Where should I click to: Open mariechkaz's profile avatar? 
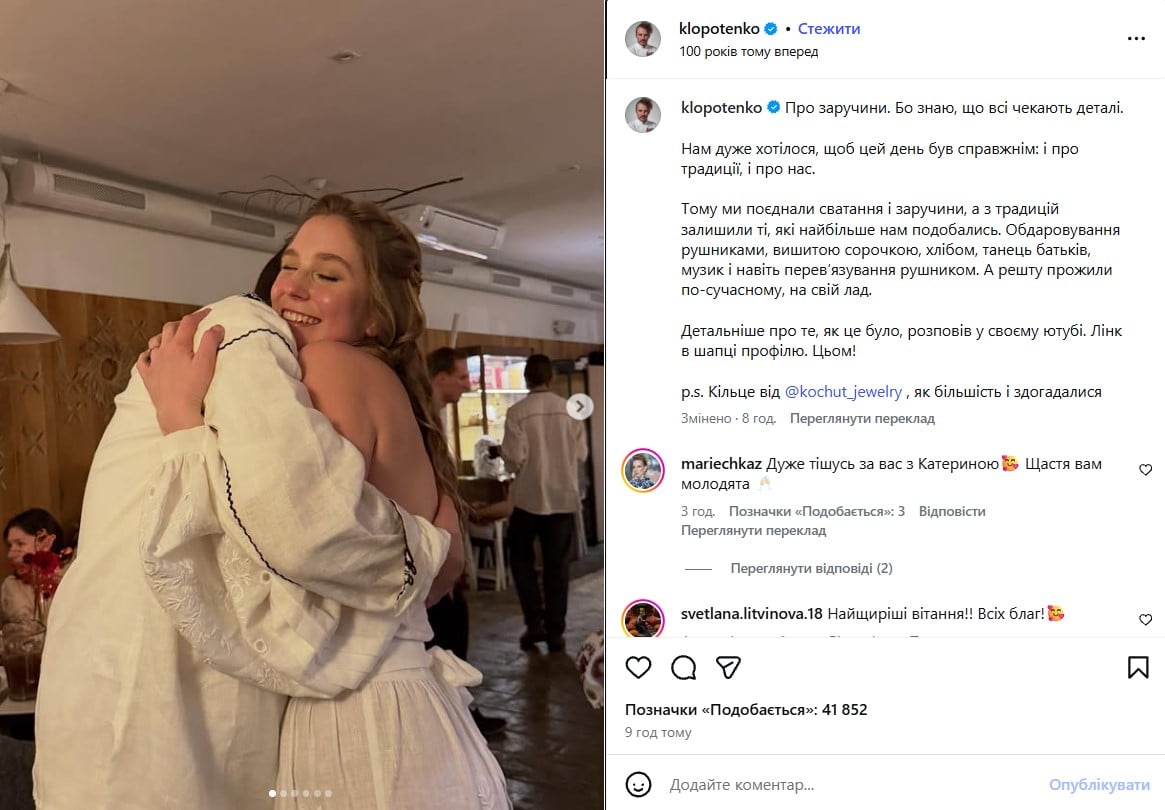pos(643,470)
